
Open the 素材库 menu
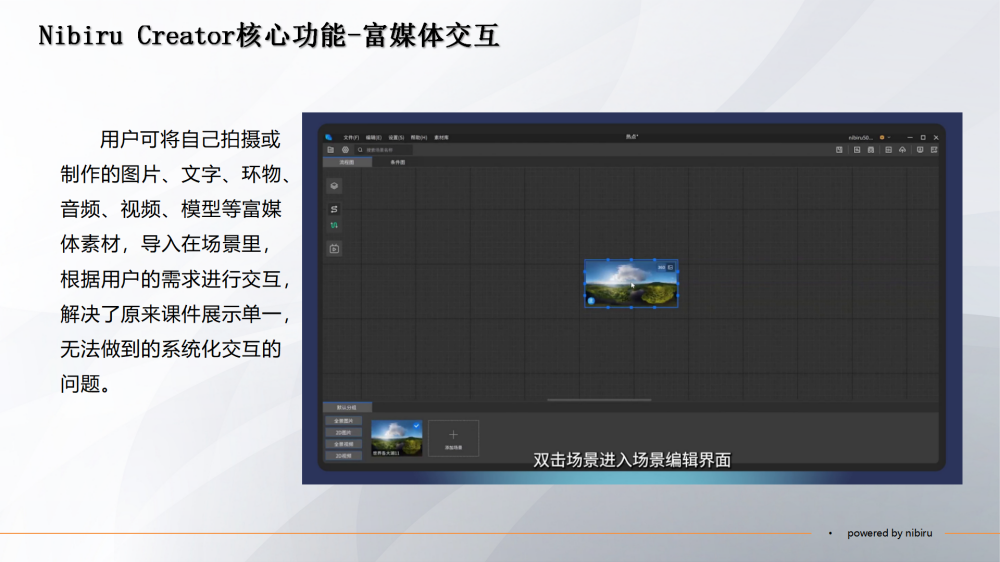point(441,137)
